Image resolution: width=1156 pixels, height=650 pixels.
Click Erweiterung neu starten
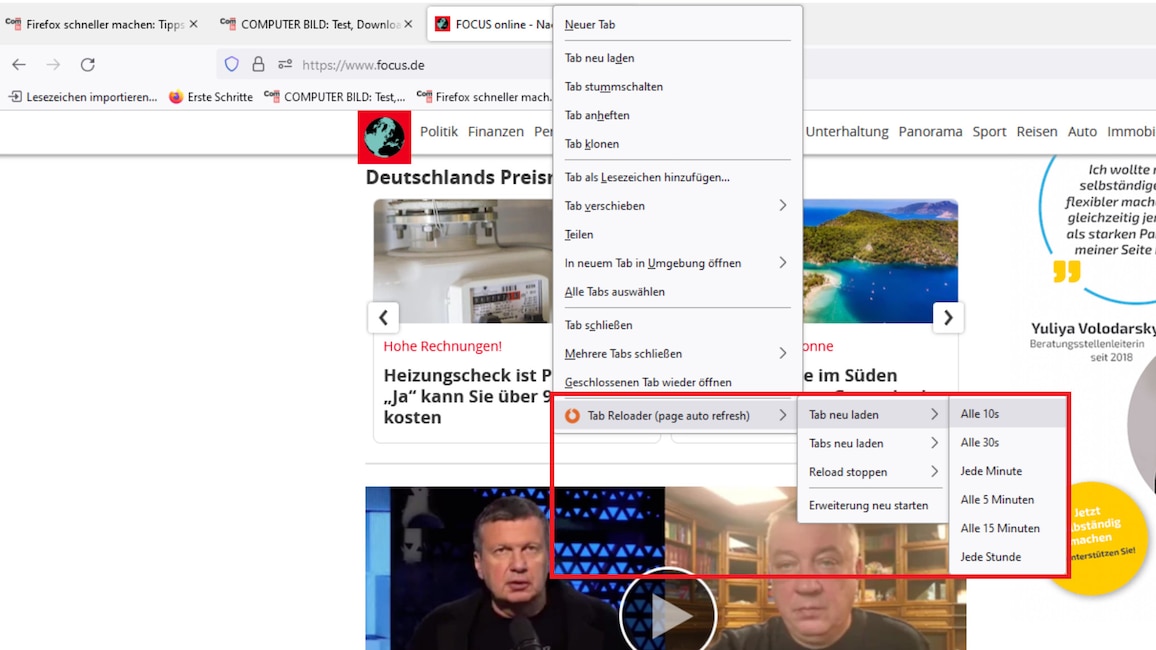(x=868, y=506)
